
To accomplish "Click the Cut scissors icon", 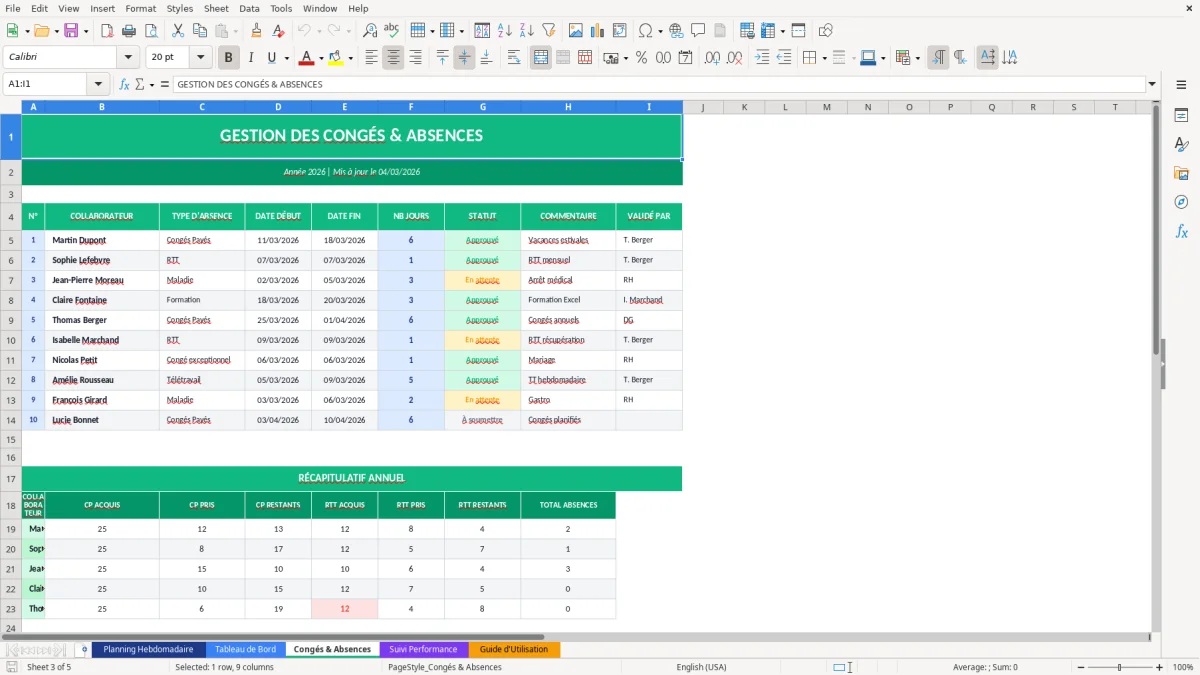I will click(x=178, y=31).
